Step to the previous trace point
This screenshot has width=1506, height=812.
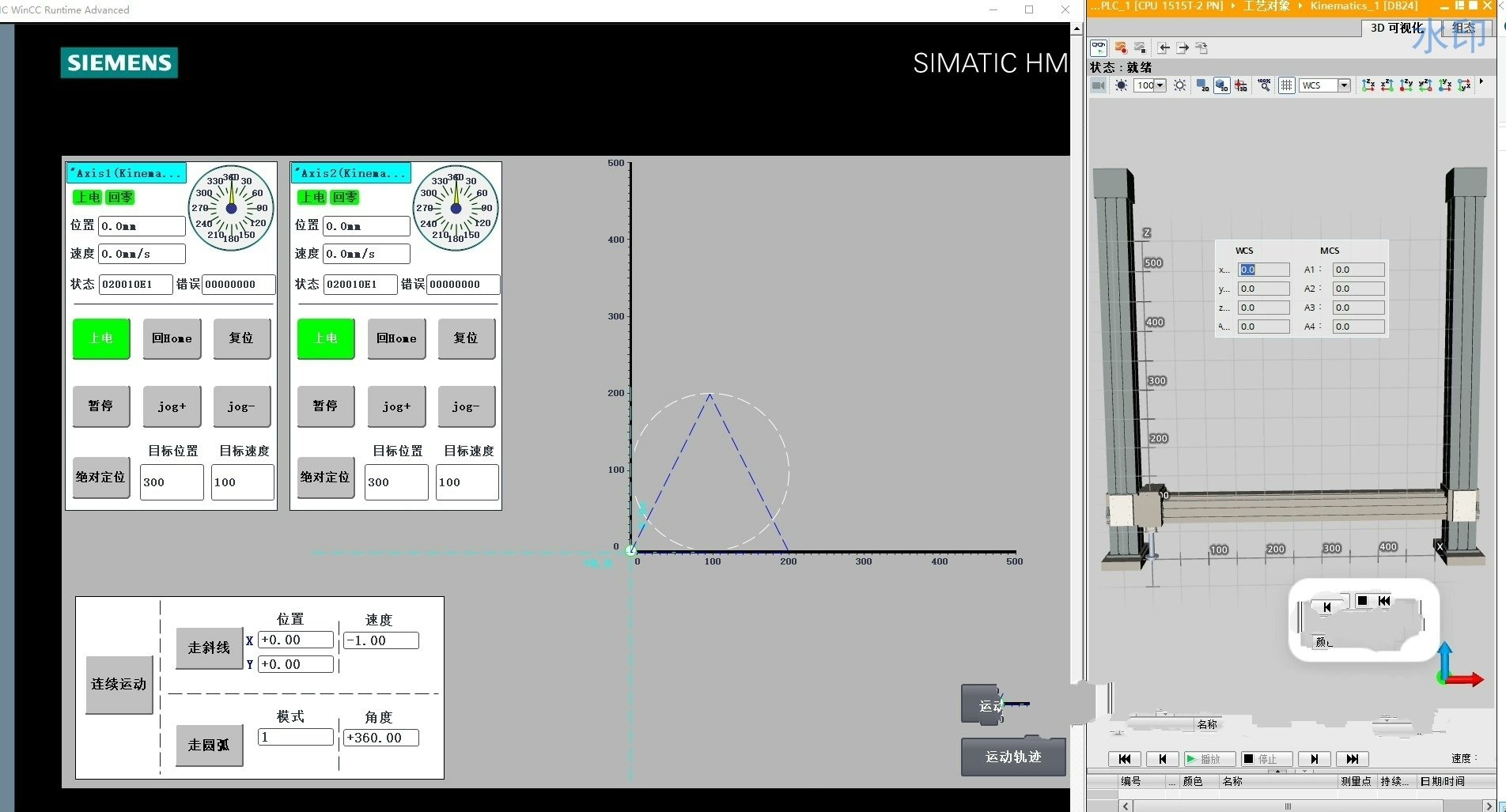tap(1163, 759)
